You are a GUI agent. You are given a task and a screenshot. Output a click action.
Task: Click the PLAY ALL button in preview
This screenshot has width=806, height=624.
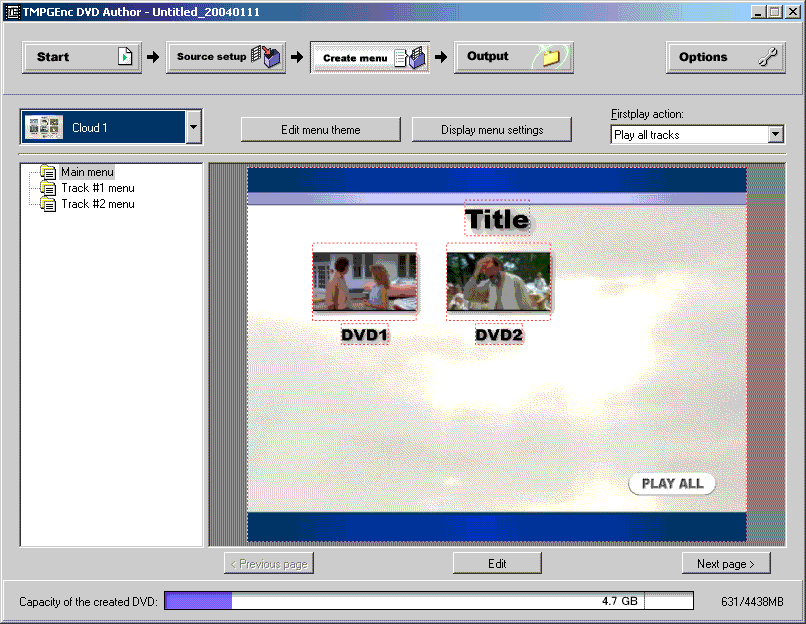coord(672,484)
